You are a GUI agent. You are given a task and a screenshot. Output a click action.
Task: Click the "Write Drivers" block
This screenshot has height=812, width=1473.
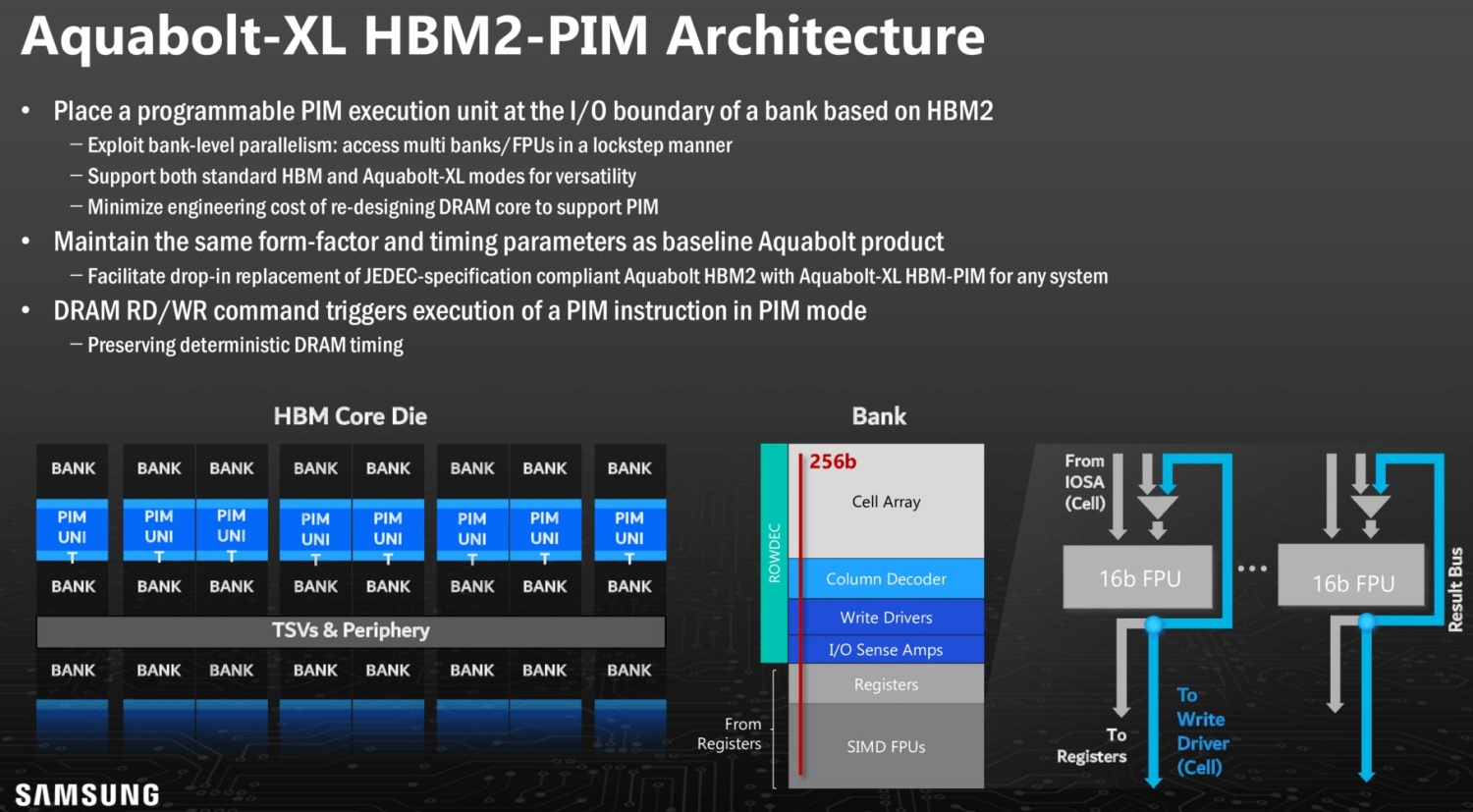pos(886,618)
